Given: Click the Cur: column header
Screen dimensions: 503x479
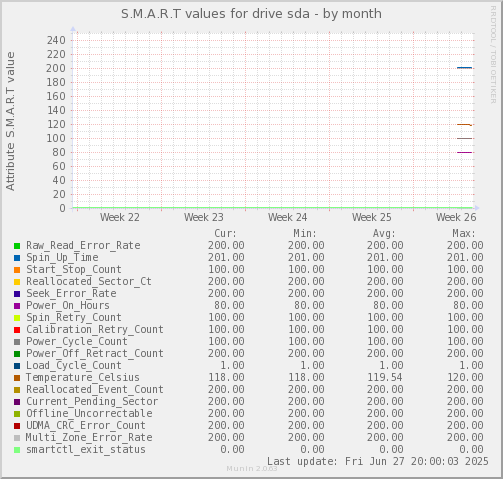Looking at the screenshot, I should point(226,233).
